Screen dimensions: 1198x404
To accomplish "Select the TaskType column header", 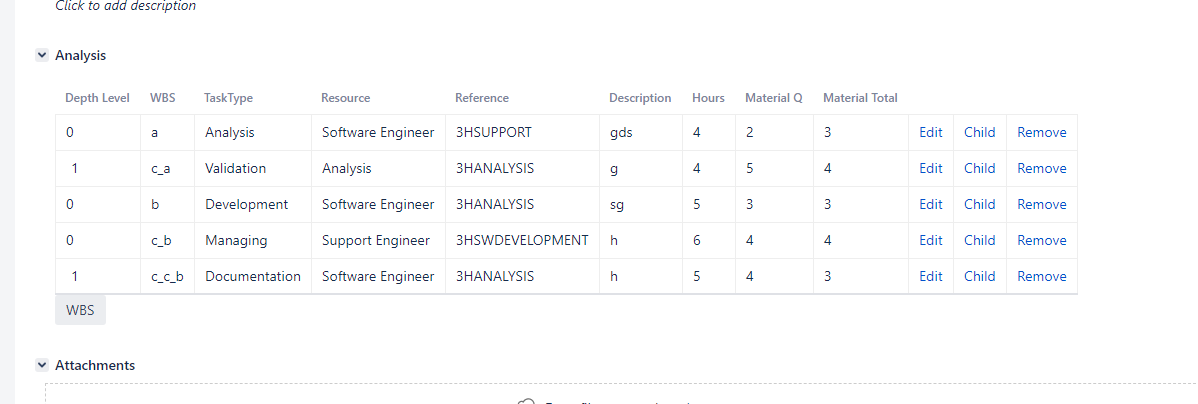I will (x=228, y=98).
